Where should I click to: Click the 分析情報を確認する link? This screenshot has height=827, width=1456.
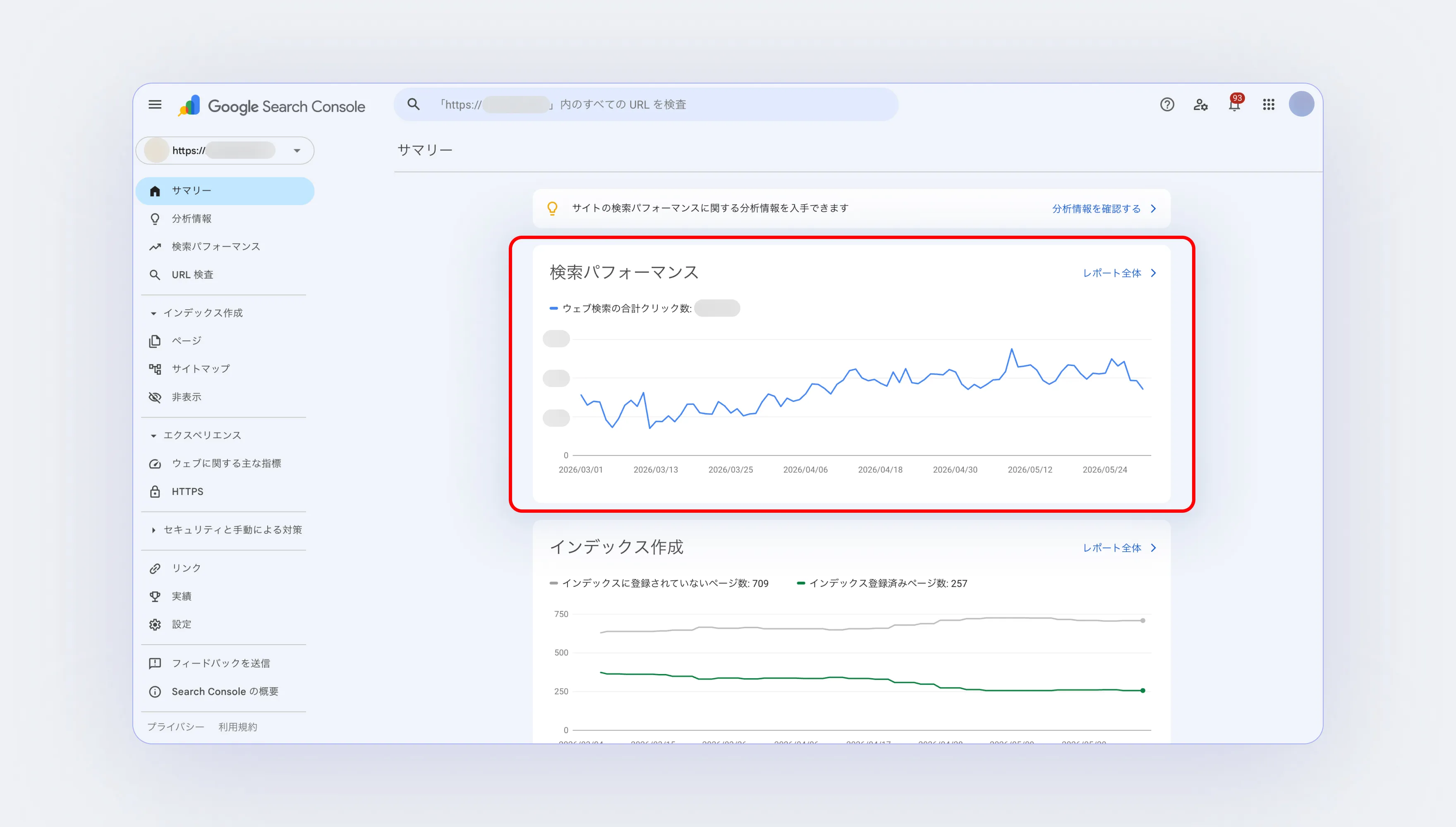[x=1096, y=208]
